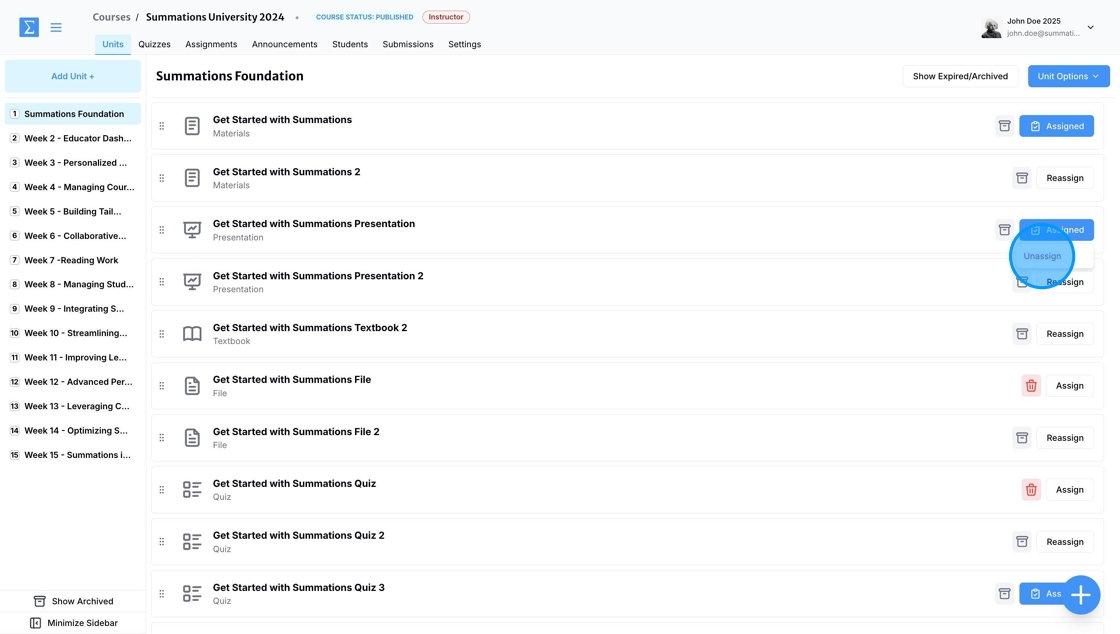
Task: Click drag handle of Summations File 2 row
Action: pyautogui.click(x=161, y=438)
